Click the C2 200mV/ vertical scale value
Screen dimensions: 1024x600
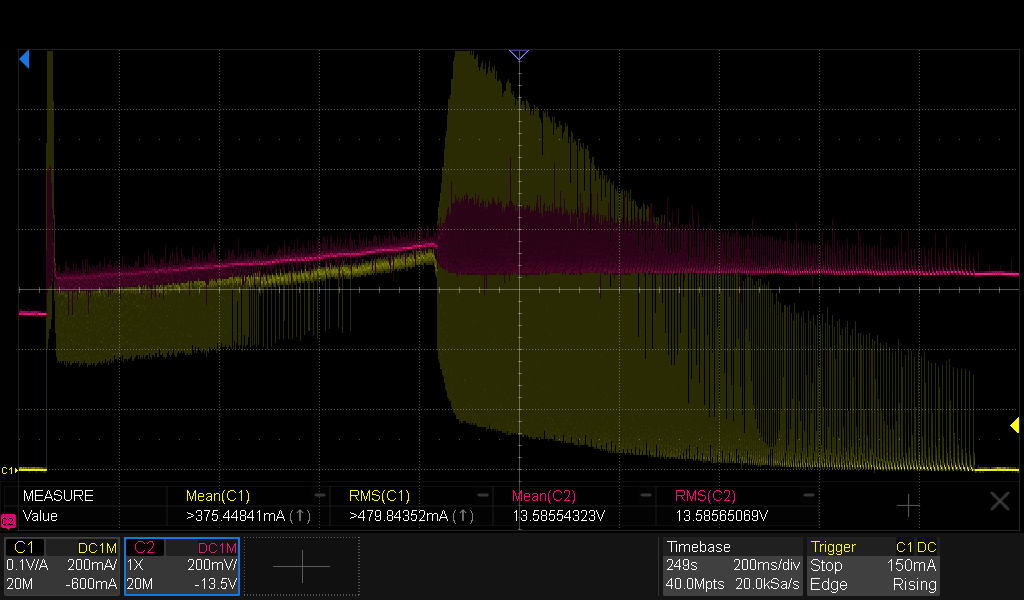pyautogui.click(x=212, y=565)
